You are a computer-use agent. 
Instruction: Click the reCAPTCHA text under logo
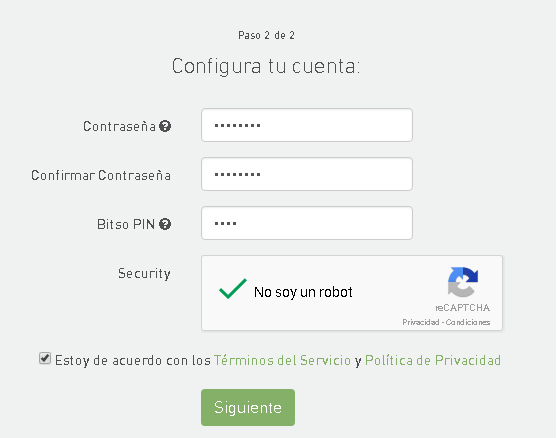pos(463,308)
